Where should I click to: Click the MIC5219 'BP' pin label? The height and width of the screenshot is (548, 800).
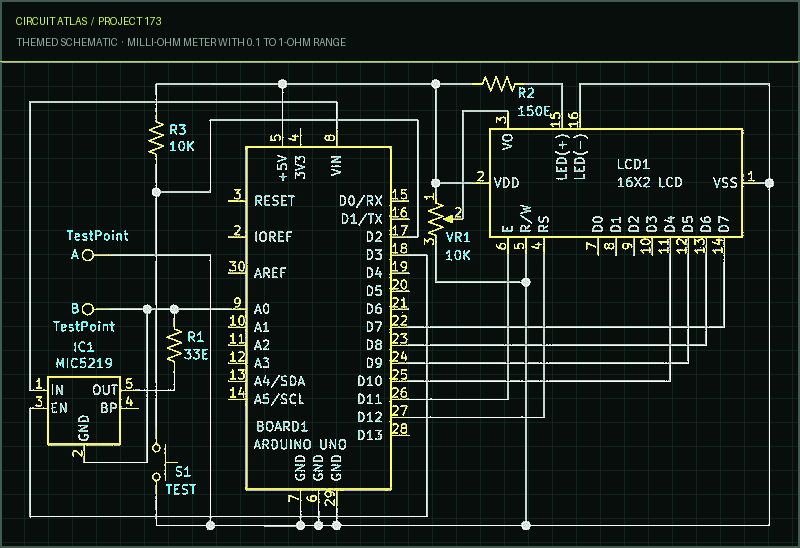tap(109, 408)
